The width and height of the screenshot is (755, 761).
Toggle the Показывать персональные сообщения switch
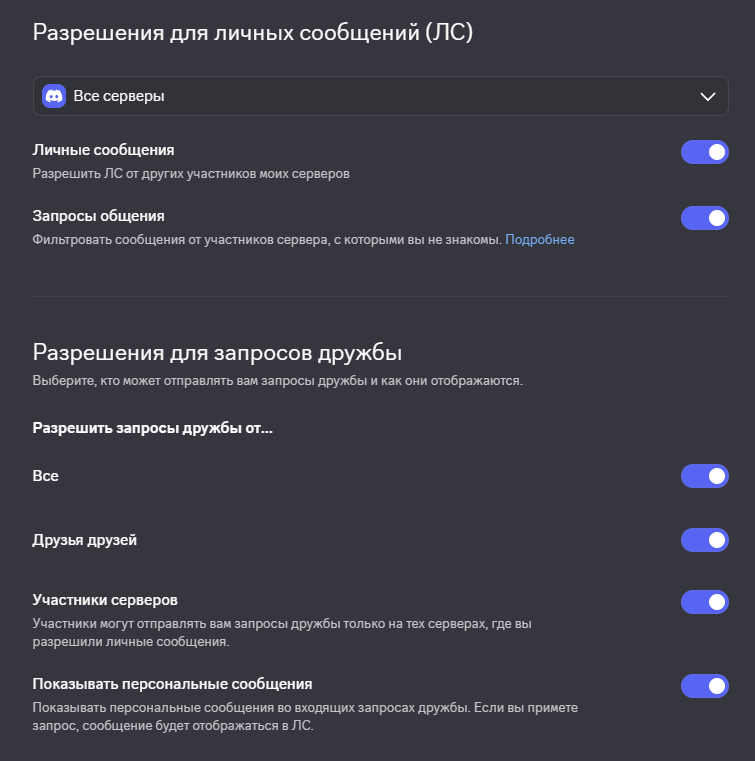pos(705,686)
